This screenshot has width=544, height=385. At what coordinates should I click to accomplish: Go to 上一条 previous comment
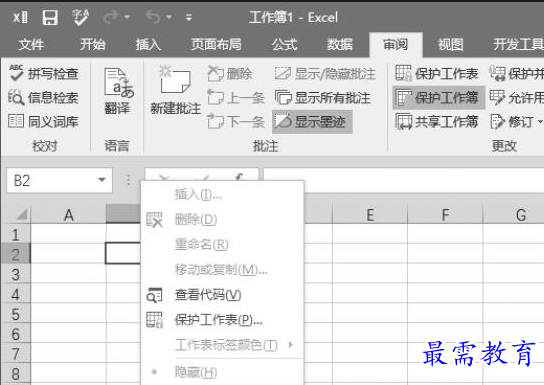tap(236, 98)
